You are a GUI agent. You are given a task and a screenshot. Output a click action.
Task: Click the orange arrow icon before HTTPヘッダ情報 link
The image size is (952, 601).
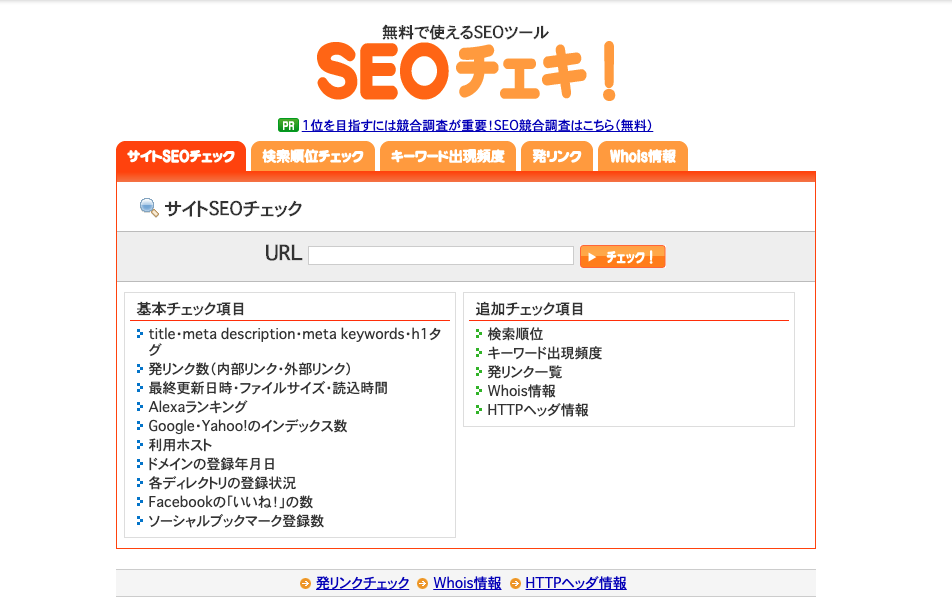[515, 583]
